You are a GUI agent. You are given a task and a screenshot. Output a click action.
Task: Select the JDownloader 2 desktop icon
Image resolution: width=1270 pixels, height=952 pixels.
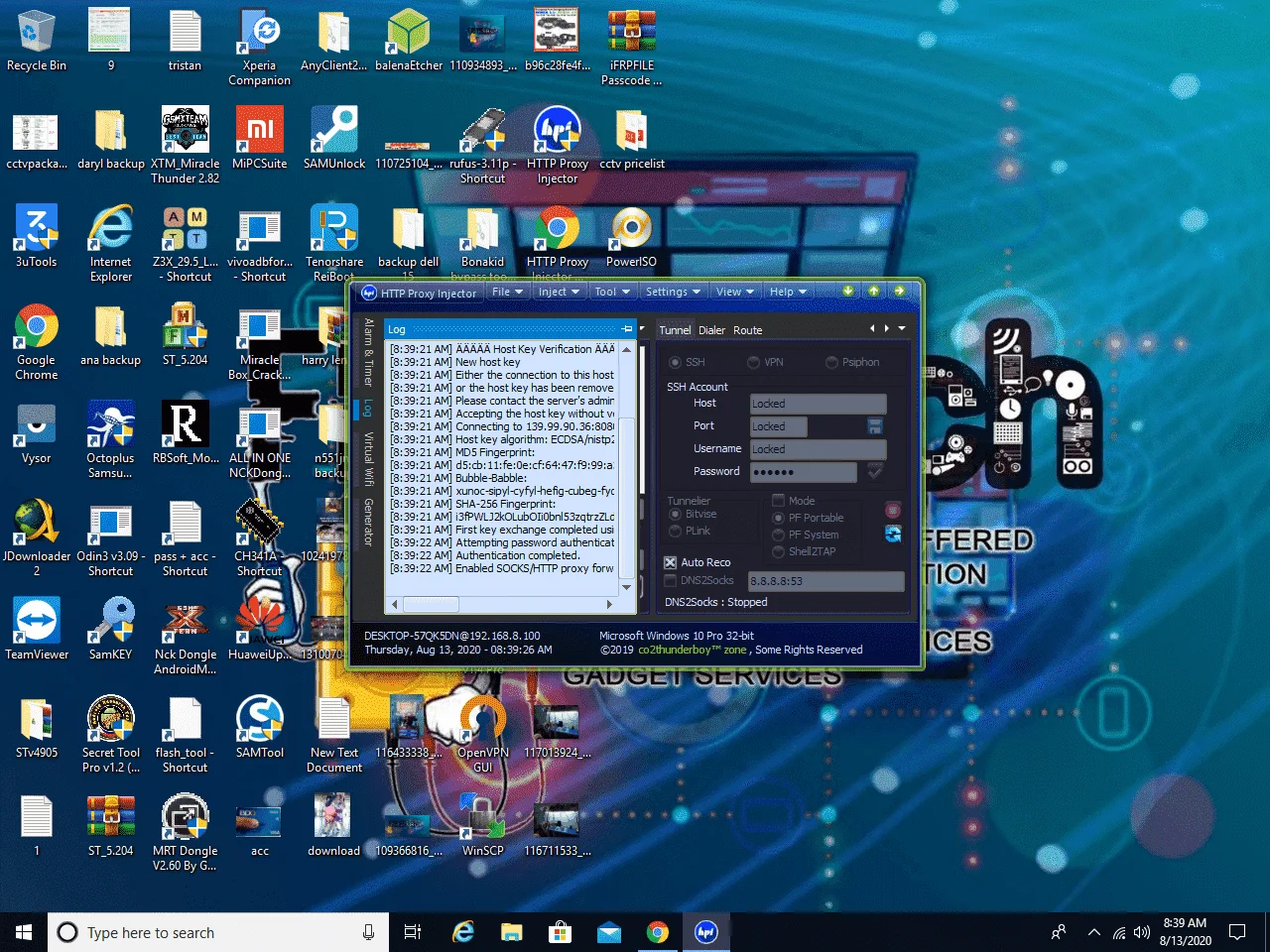point(37,538)
